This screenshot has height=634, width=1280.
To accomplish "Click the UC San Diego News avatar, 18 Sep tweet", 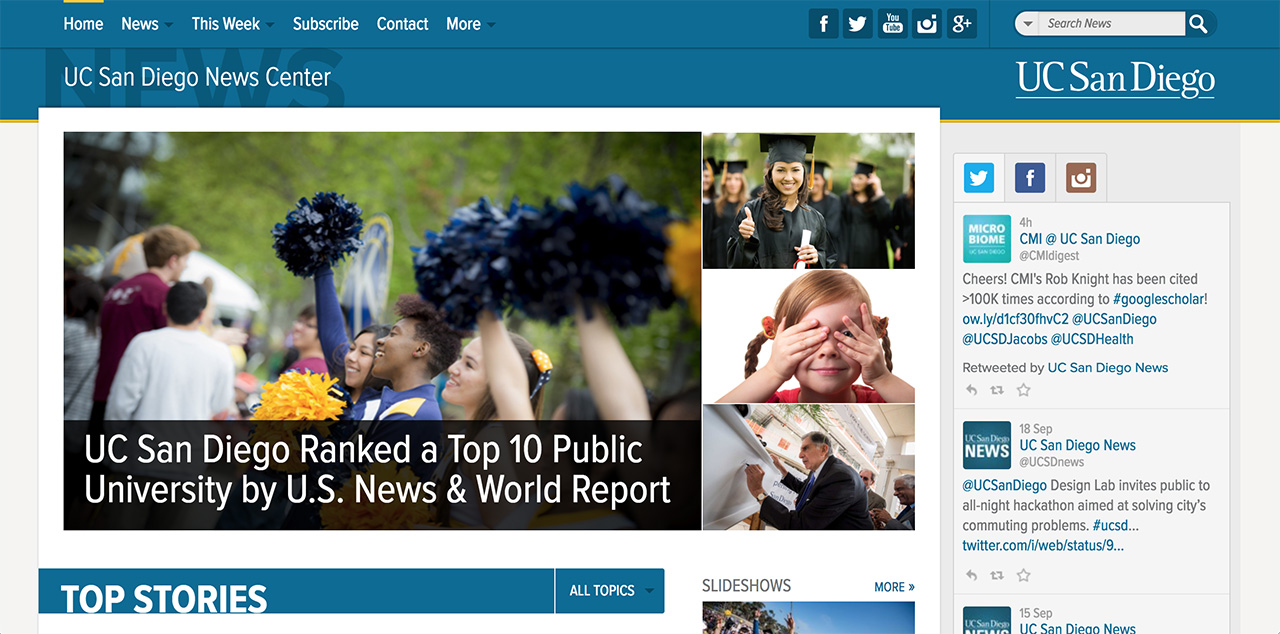I will pyautogui.click(x=987, y=445).
